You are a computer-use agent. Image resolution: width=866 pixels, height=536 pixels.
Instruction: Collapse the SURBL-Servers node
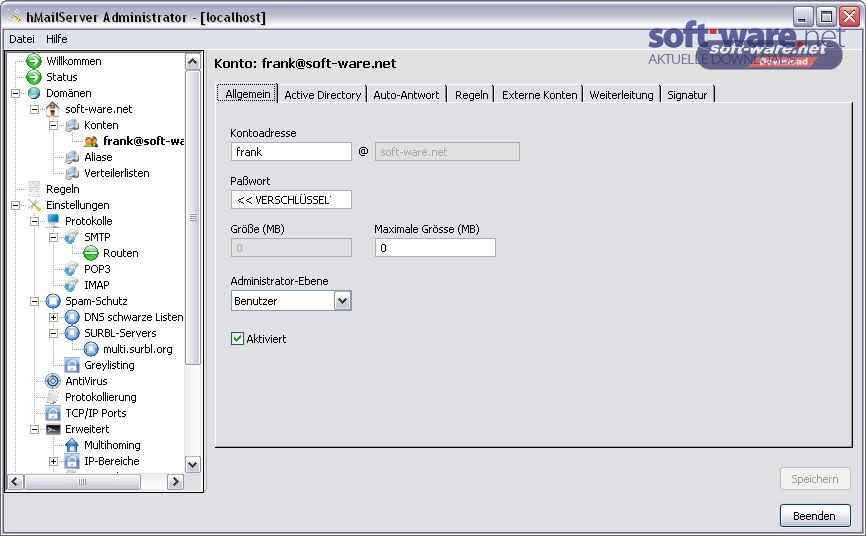[54, 334]
